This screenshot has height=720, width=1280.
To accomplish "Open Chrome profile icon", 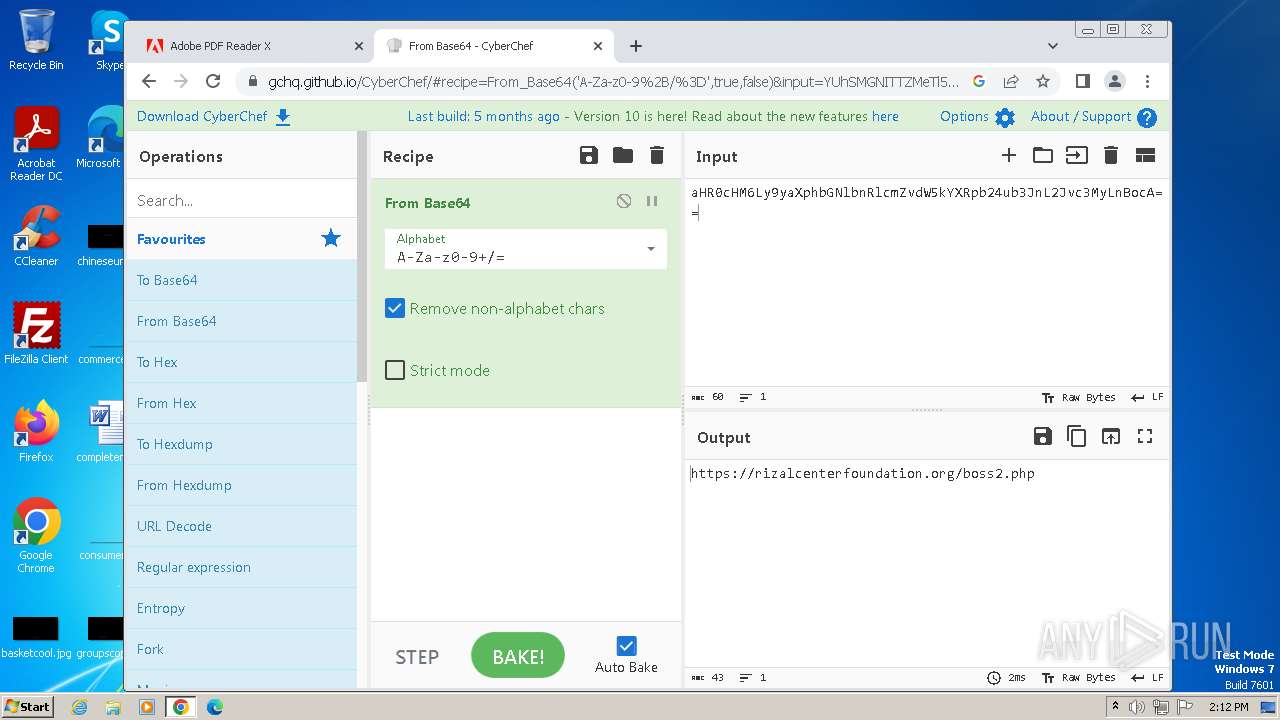I will coord(1115,81).
